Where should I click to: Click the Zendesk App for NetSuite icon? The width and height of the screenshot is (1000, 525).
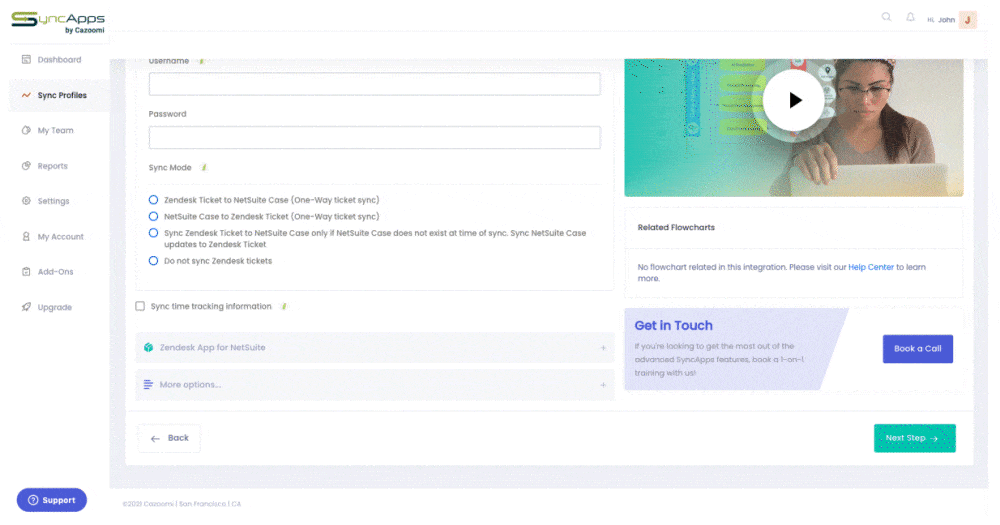click(x=148, y=348)
